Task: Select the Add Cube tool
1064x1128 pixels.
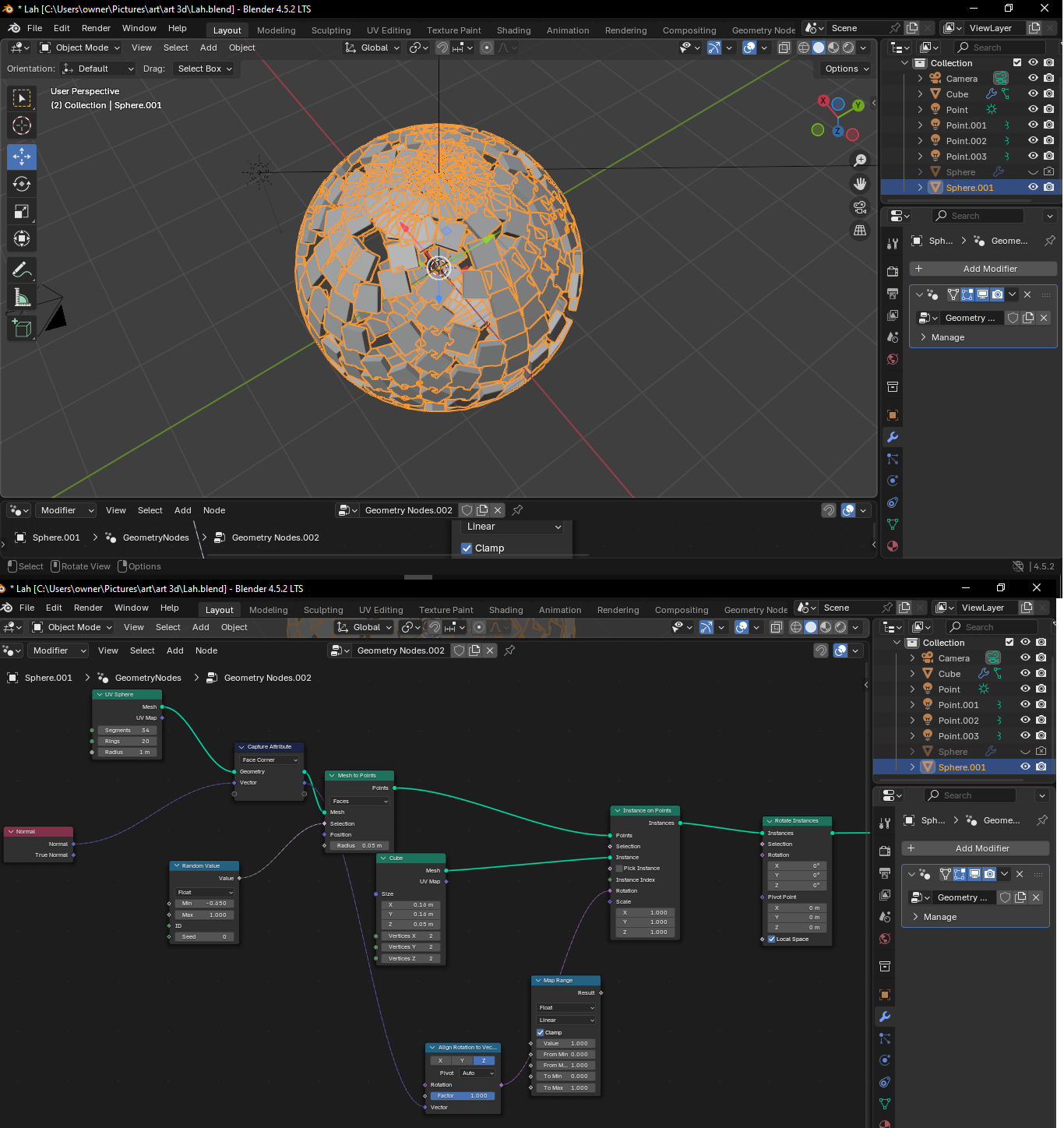Action: (22, 328)
